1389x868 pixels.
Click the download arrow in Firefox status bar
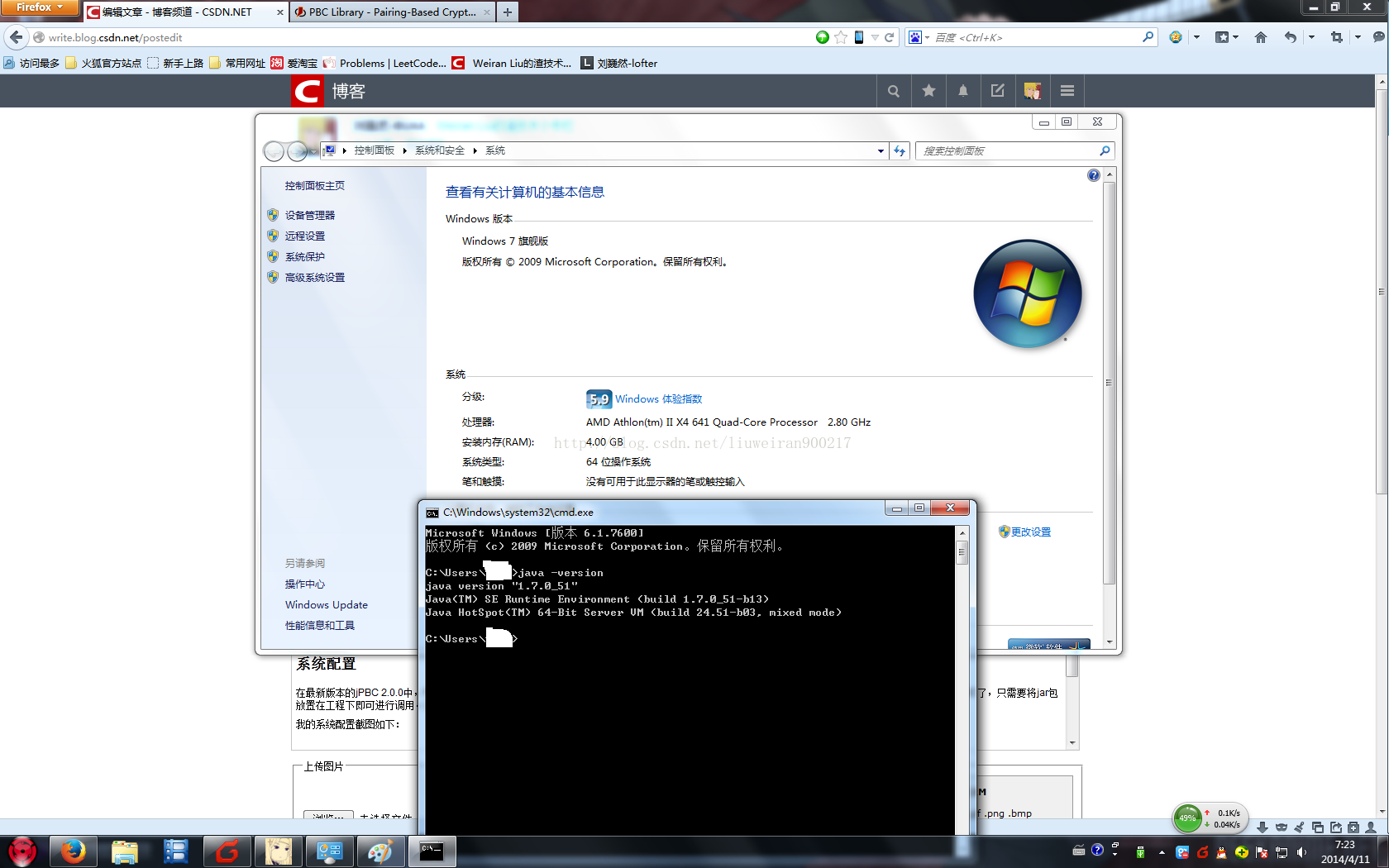1263,827
